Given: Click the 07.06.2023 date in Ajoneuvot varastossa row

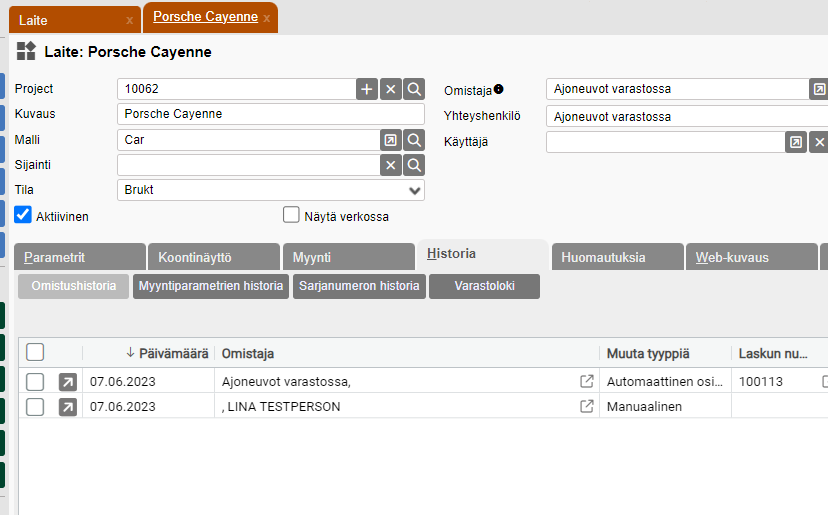Looking at the screenshot, I should coord(123,381).
